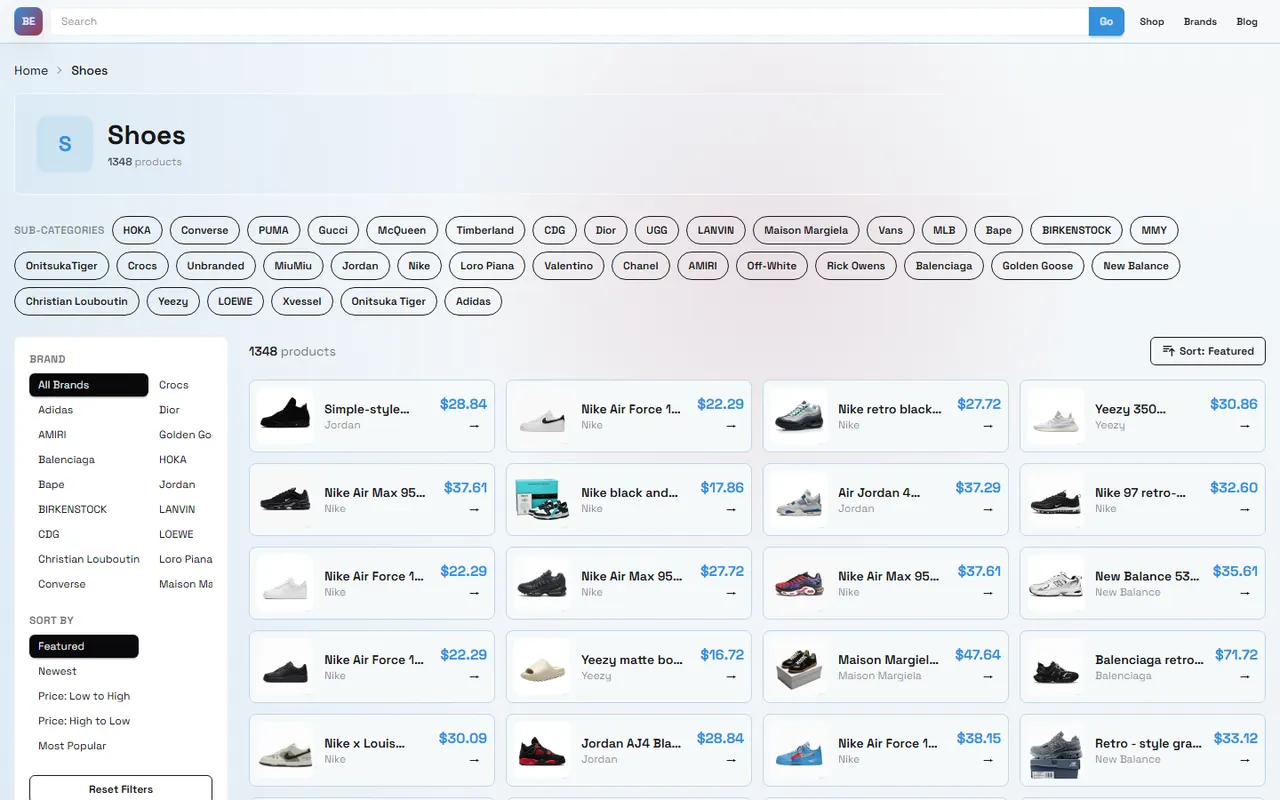The height and width of the screenshot is (800, 1280).
Task: Filter by Adidas brand in sidebar
Action: point(89,410)
